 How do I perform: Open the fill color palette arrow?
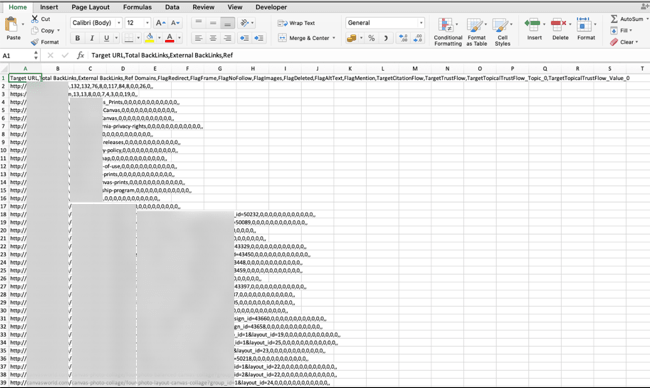159,38
